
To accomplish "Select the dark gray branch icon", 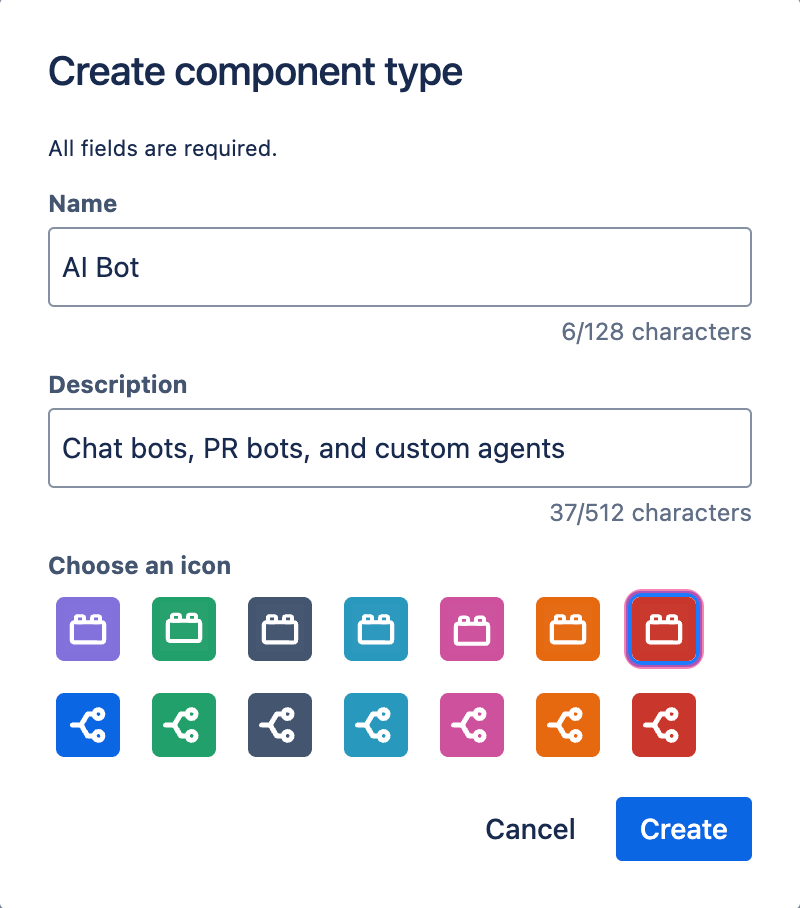I will (279, 725).
